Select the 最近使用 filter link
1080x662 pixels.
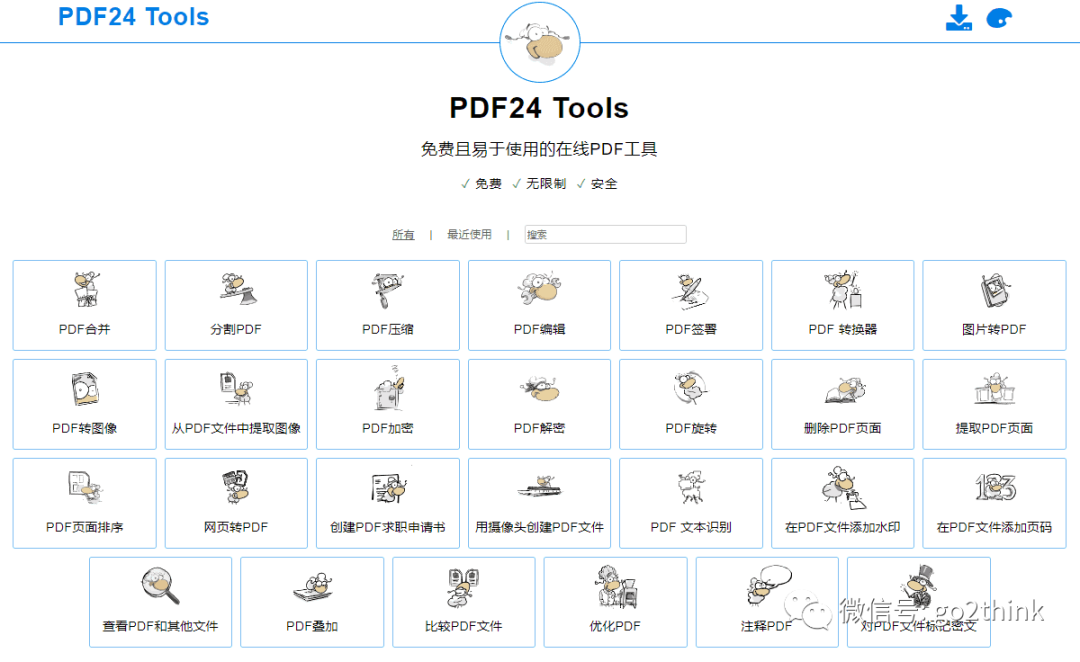pyautogui.click(x=469, y=235)
